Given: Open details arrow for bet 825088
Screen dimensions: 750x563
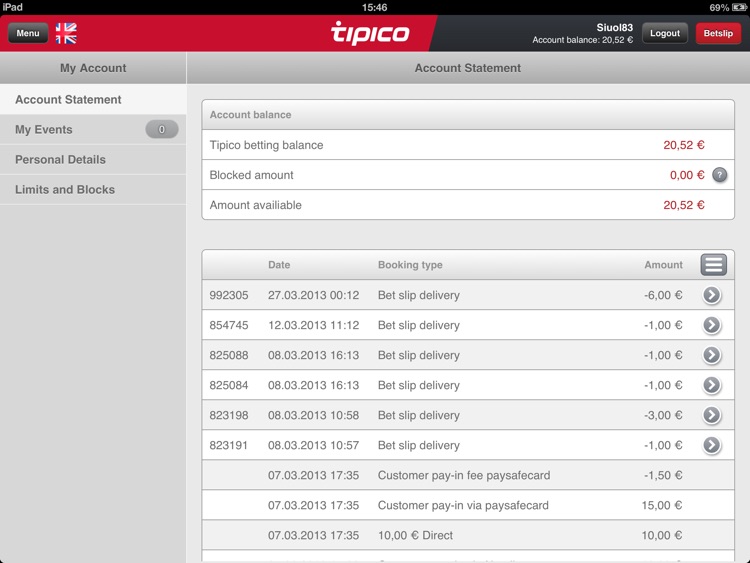Looking at the screenshot, I should click(x=712, y=355).
